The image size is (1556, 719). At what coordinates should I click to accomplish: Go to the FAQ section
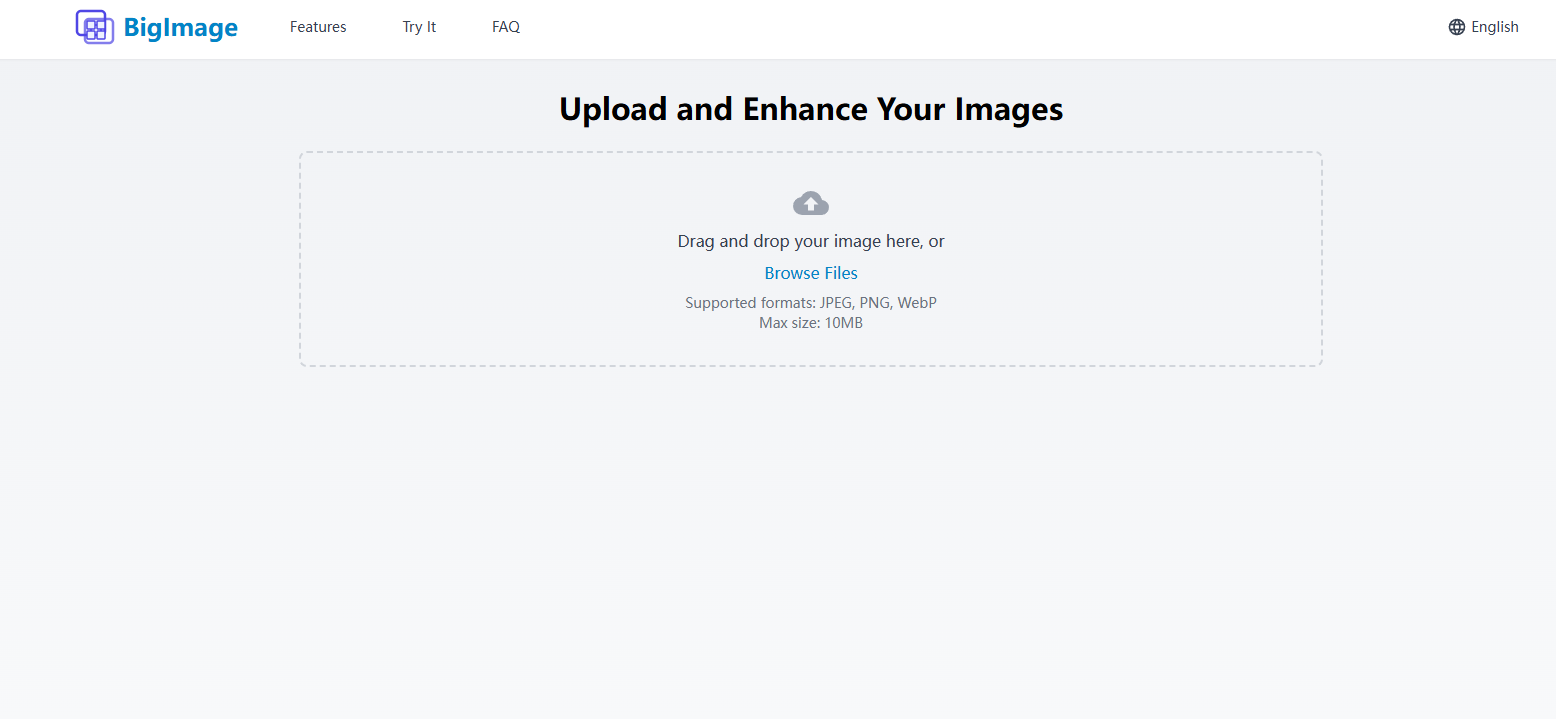click(x=505, y=27)
